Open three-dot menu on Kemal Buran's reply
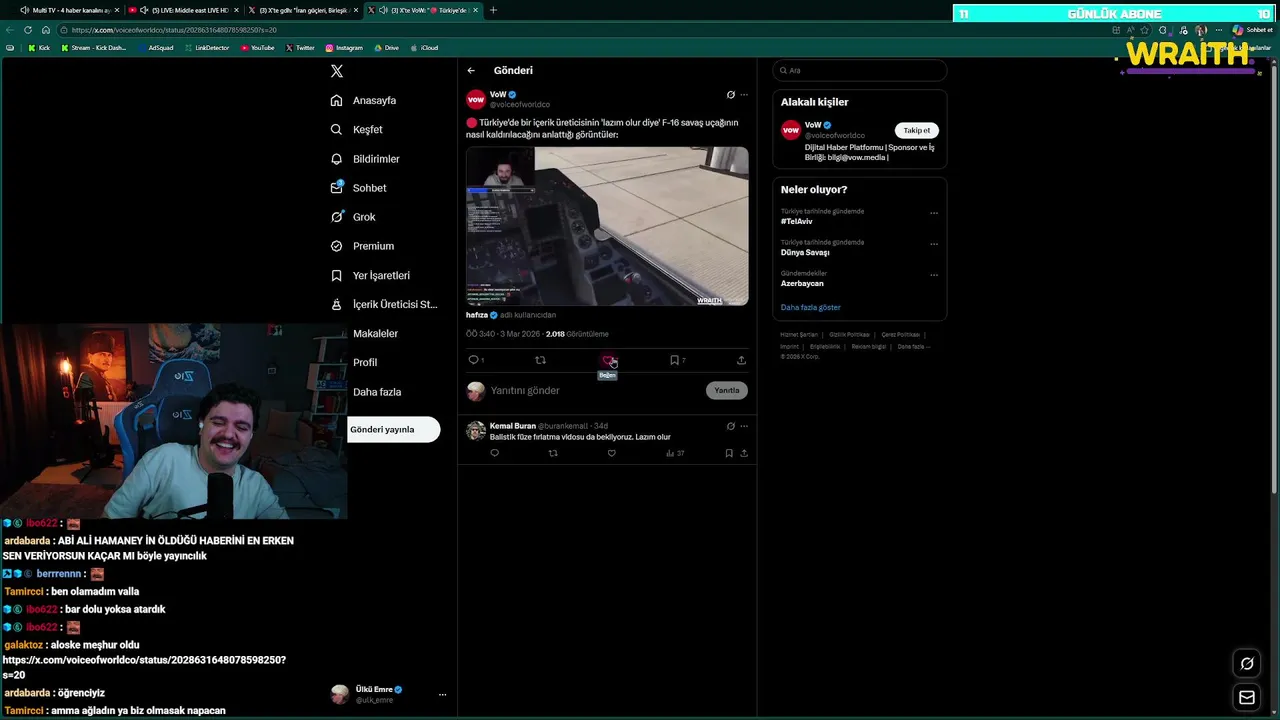The image size is (1280, 720). (x=744, y=426)
